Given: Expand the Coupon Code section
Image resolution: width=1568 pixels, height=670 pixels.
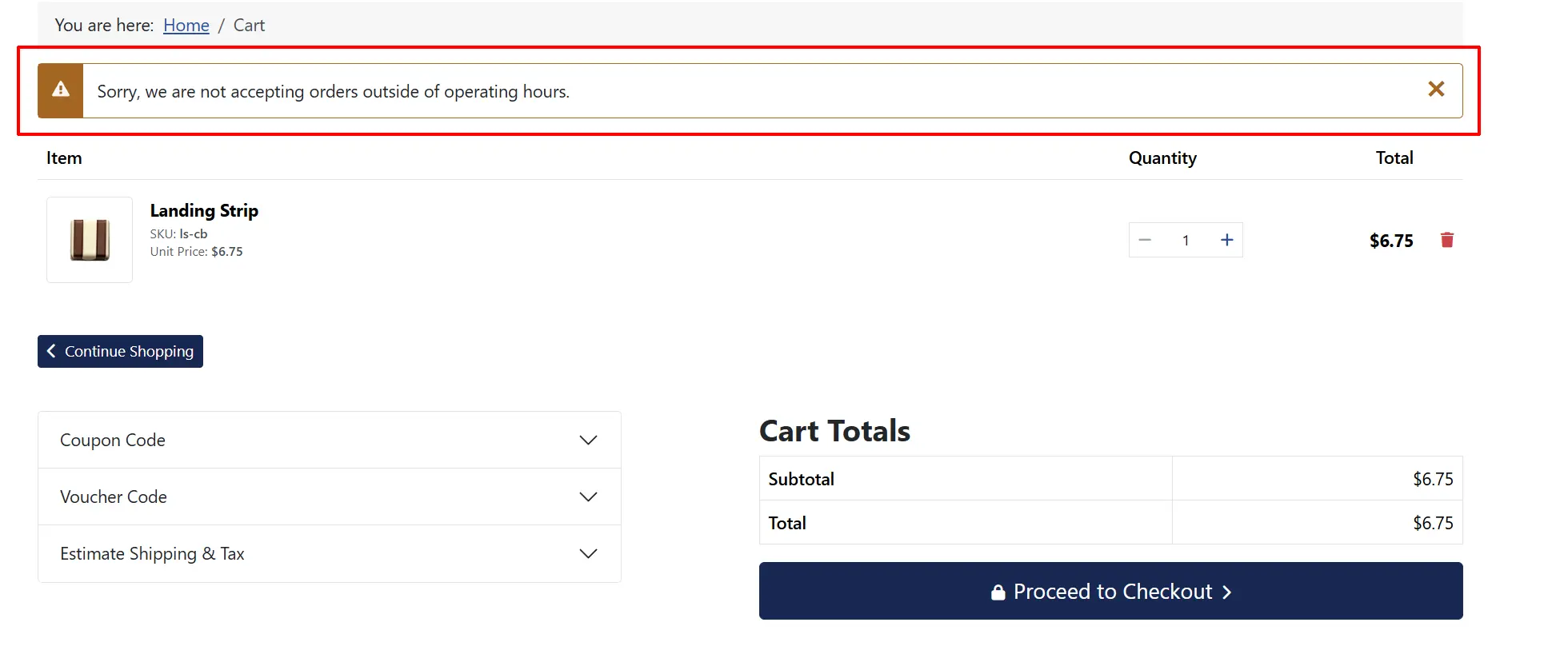Looking at the screenshot, I should point(330,441).
